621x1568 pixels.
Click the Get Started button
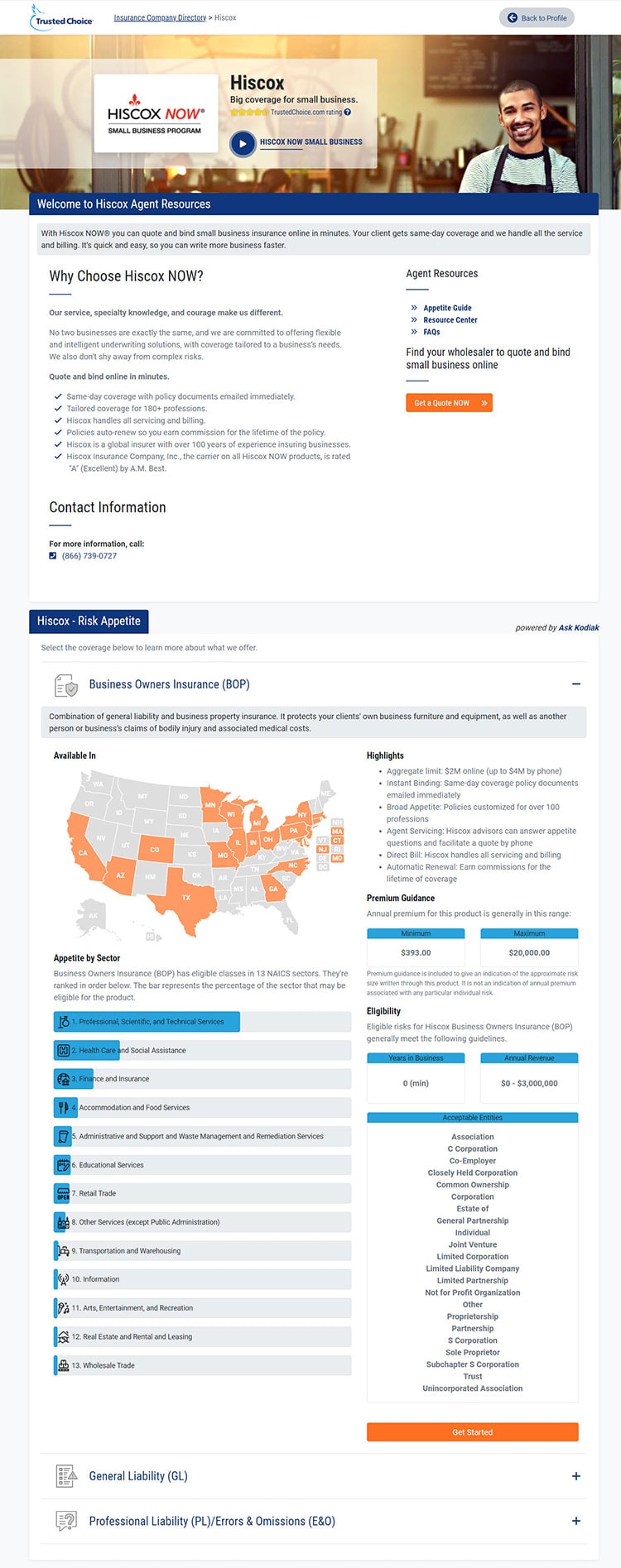click(x=473, y=1432)
